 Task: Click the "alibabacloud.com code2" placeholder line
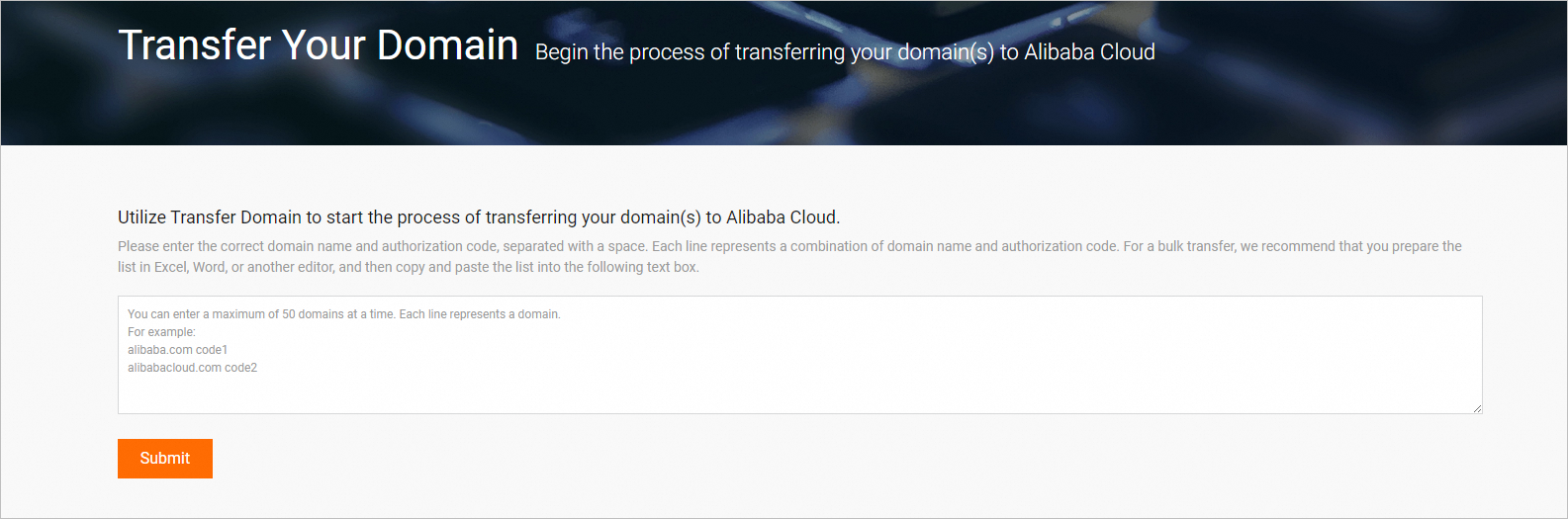click(192, 368)
